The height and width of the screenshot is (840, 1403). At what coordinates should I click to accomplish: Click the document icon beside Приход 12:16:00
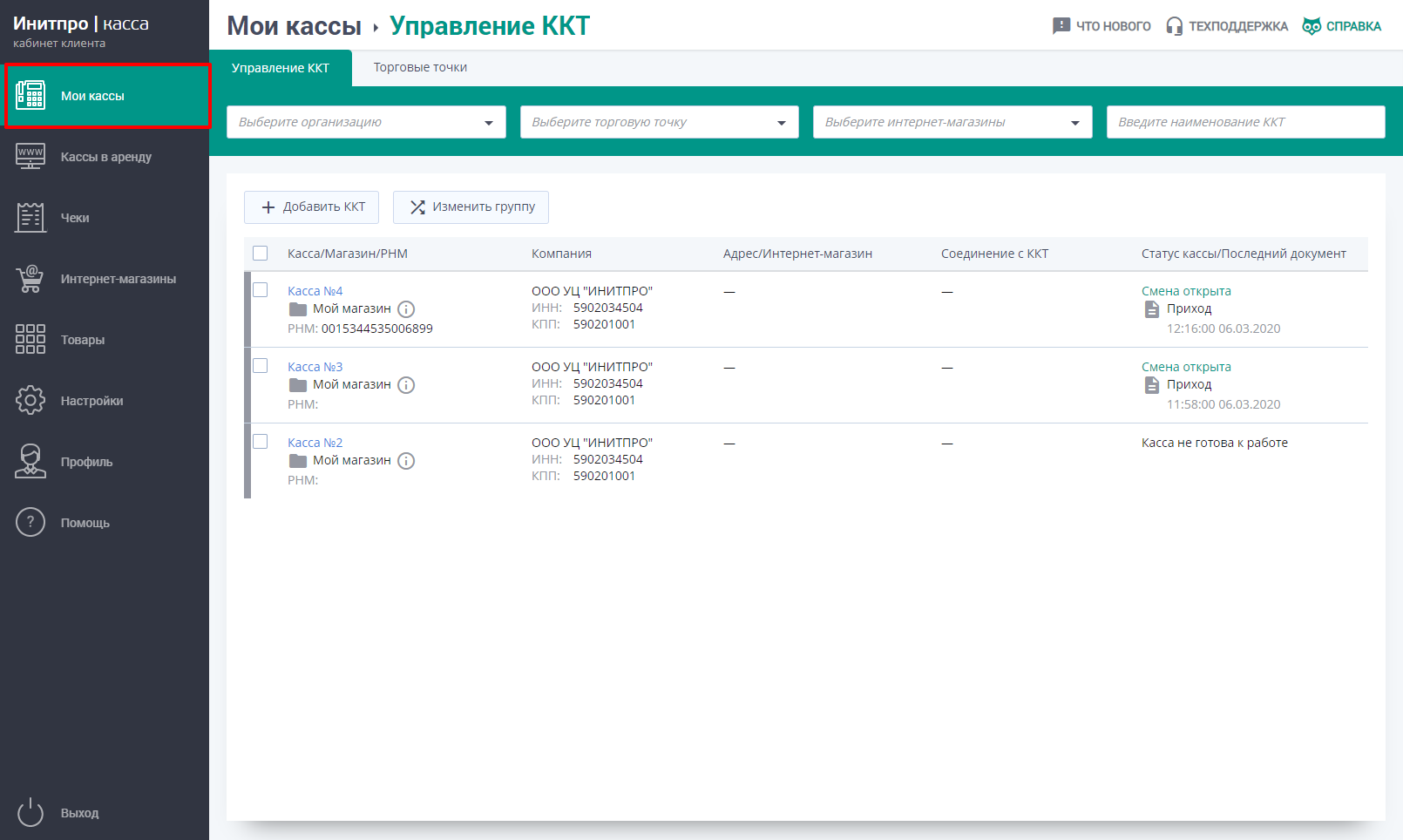pos(1152,309)
